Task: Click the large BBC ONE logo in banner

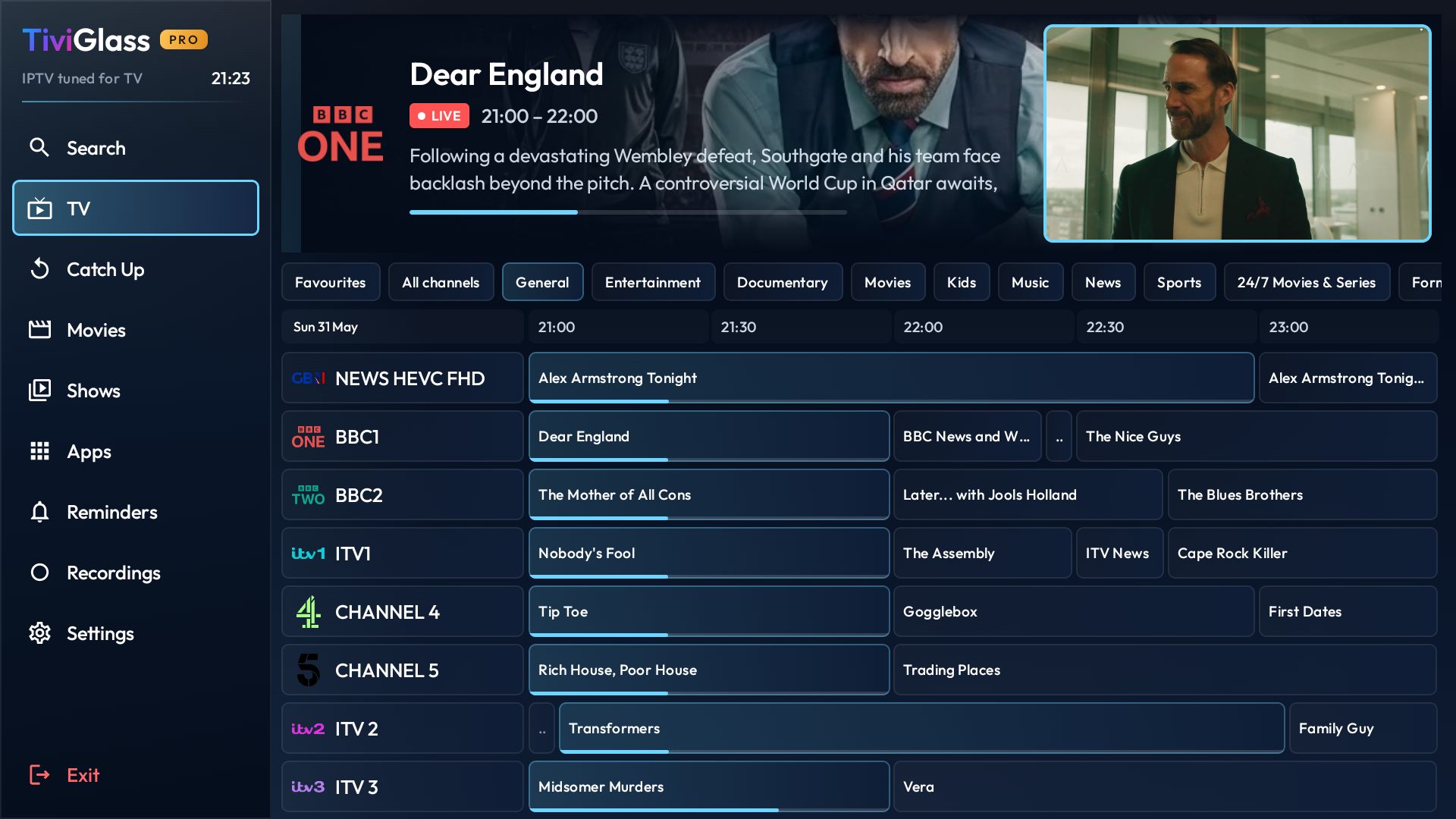Action: tap(340, 135)
